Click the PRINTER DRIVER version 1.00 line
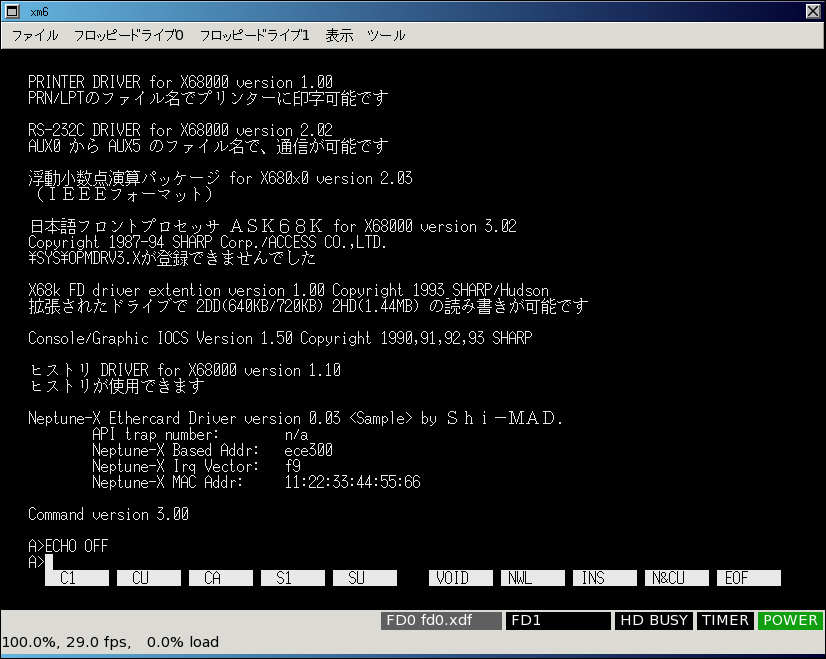This screenshot has width=826, height=659. coord(180,82)
